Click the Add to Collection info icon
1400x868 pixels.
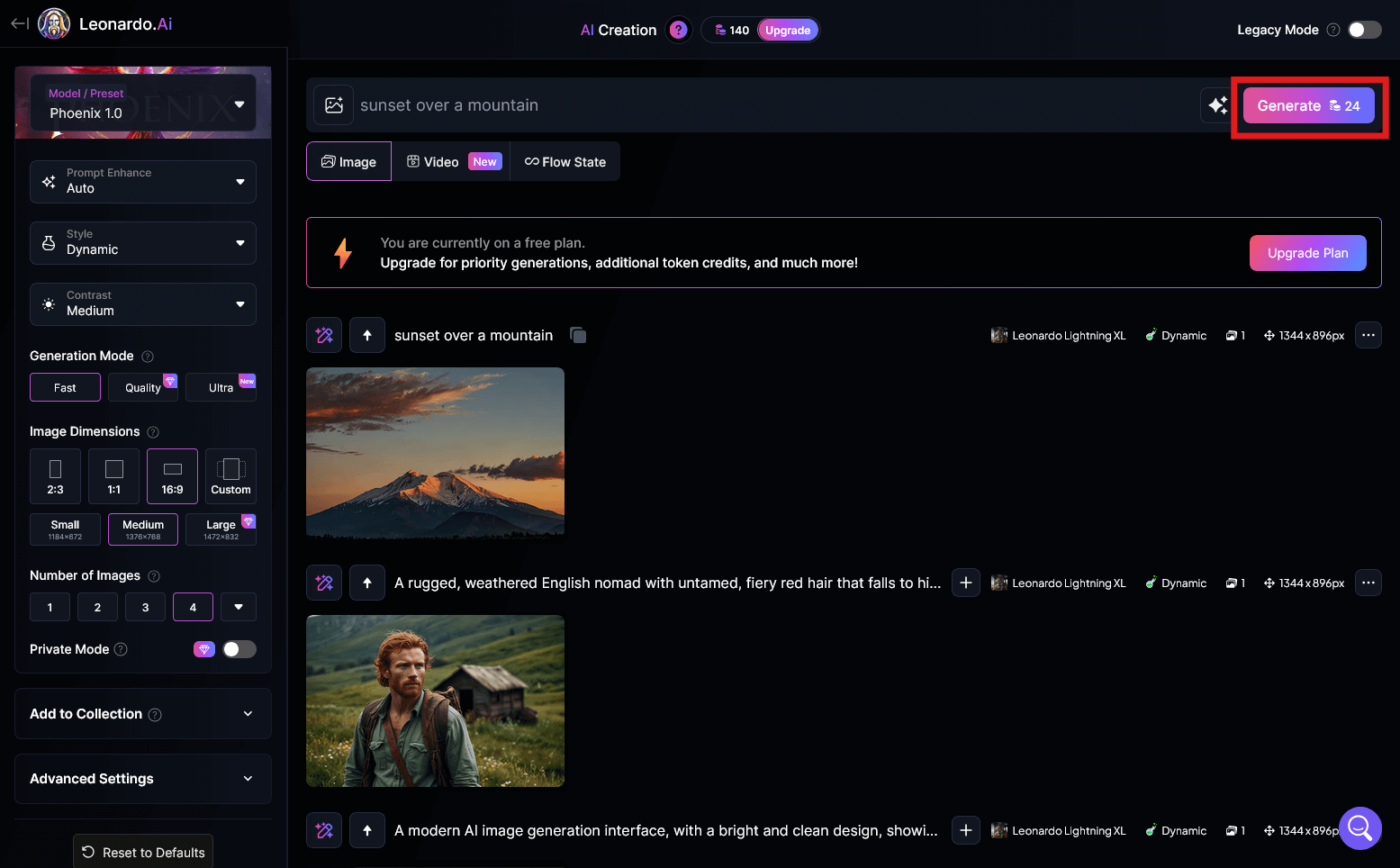tap(155, 715)
